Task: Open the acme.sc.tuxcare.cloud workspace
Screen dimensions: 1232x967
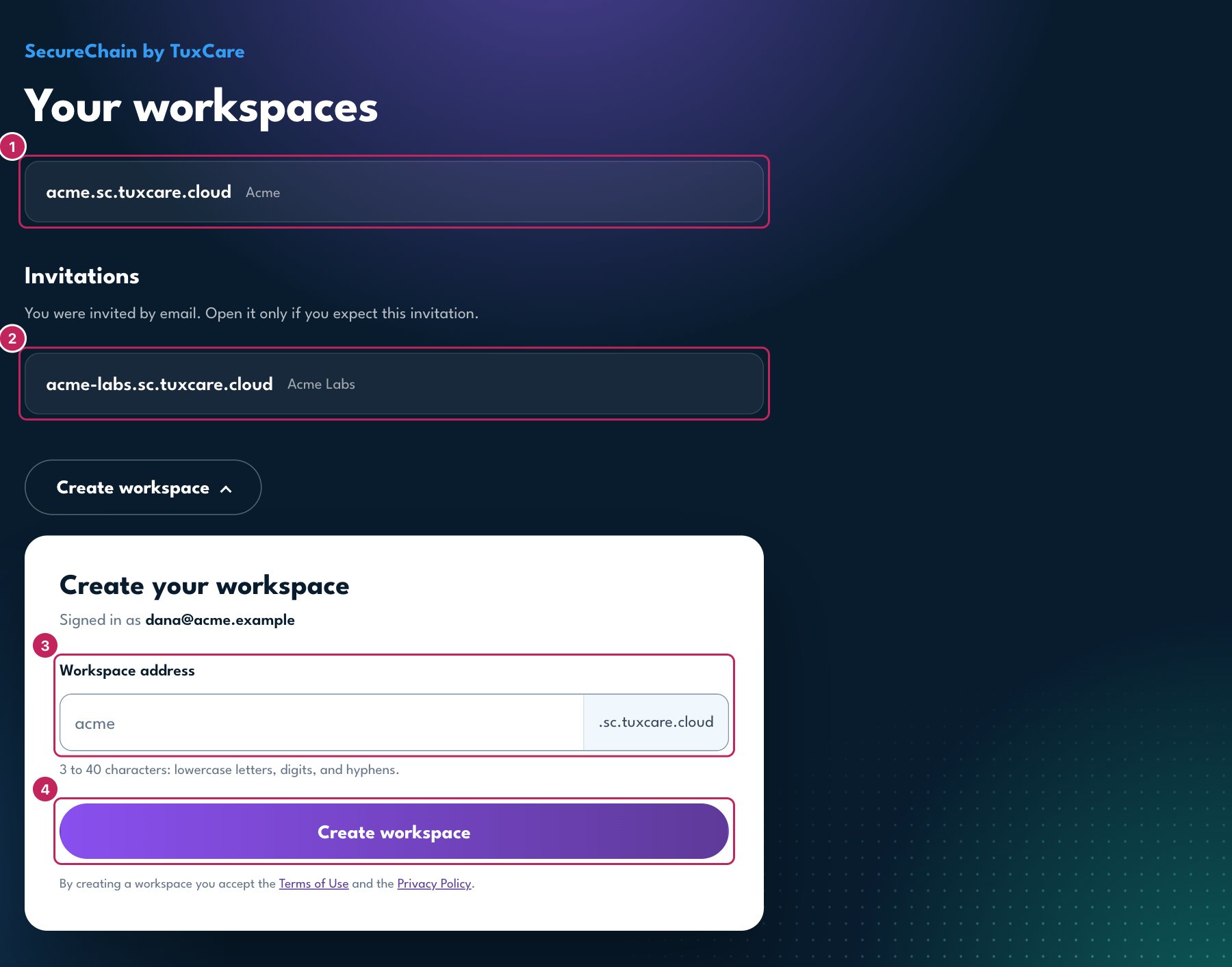Action: (394, 192)
